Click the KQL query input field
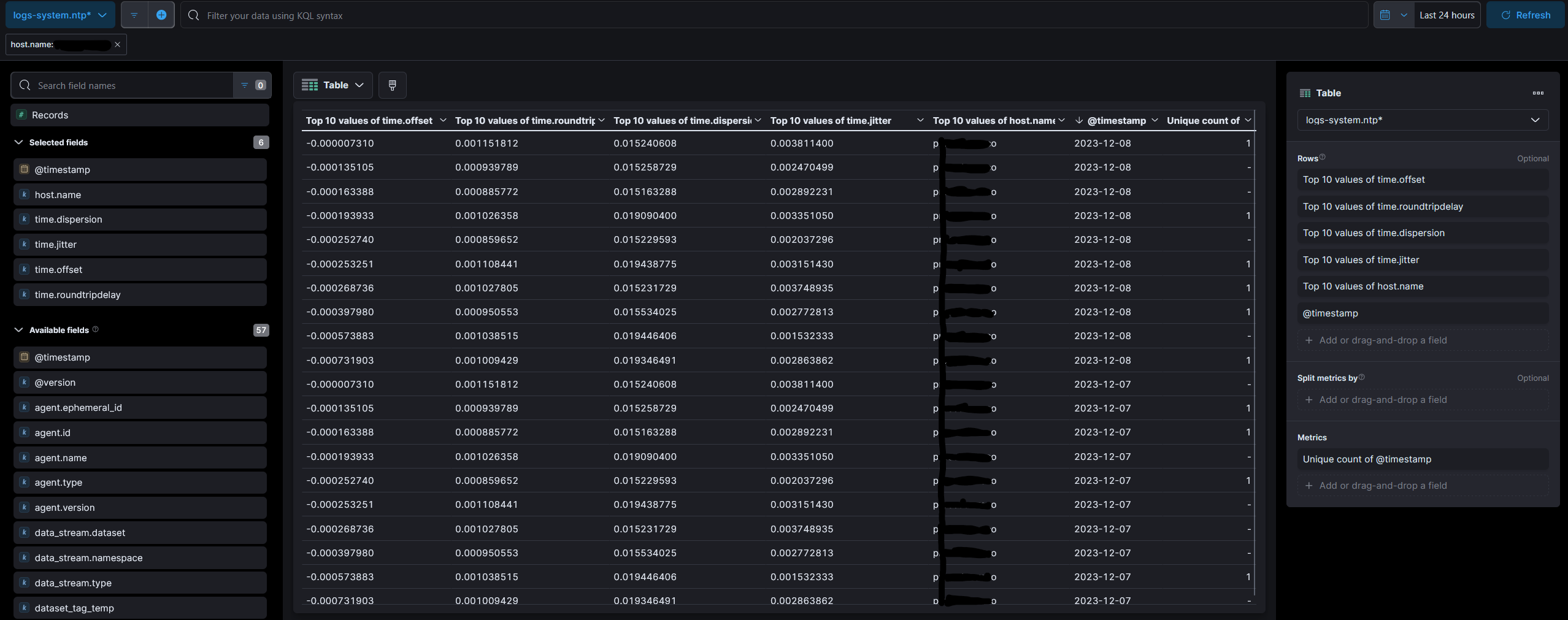 pyautogui.click(x=774, y=15)
